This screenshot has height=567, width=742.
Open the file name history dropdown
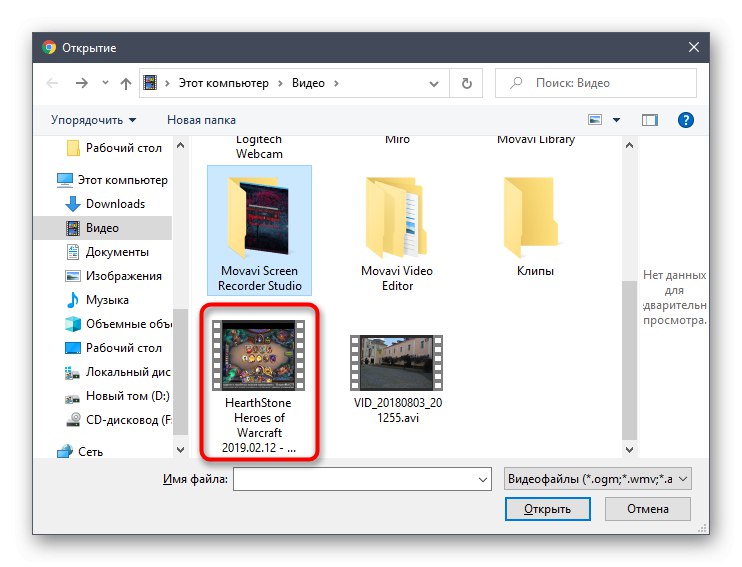483,479
